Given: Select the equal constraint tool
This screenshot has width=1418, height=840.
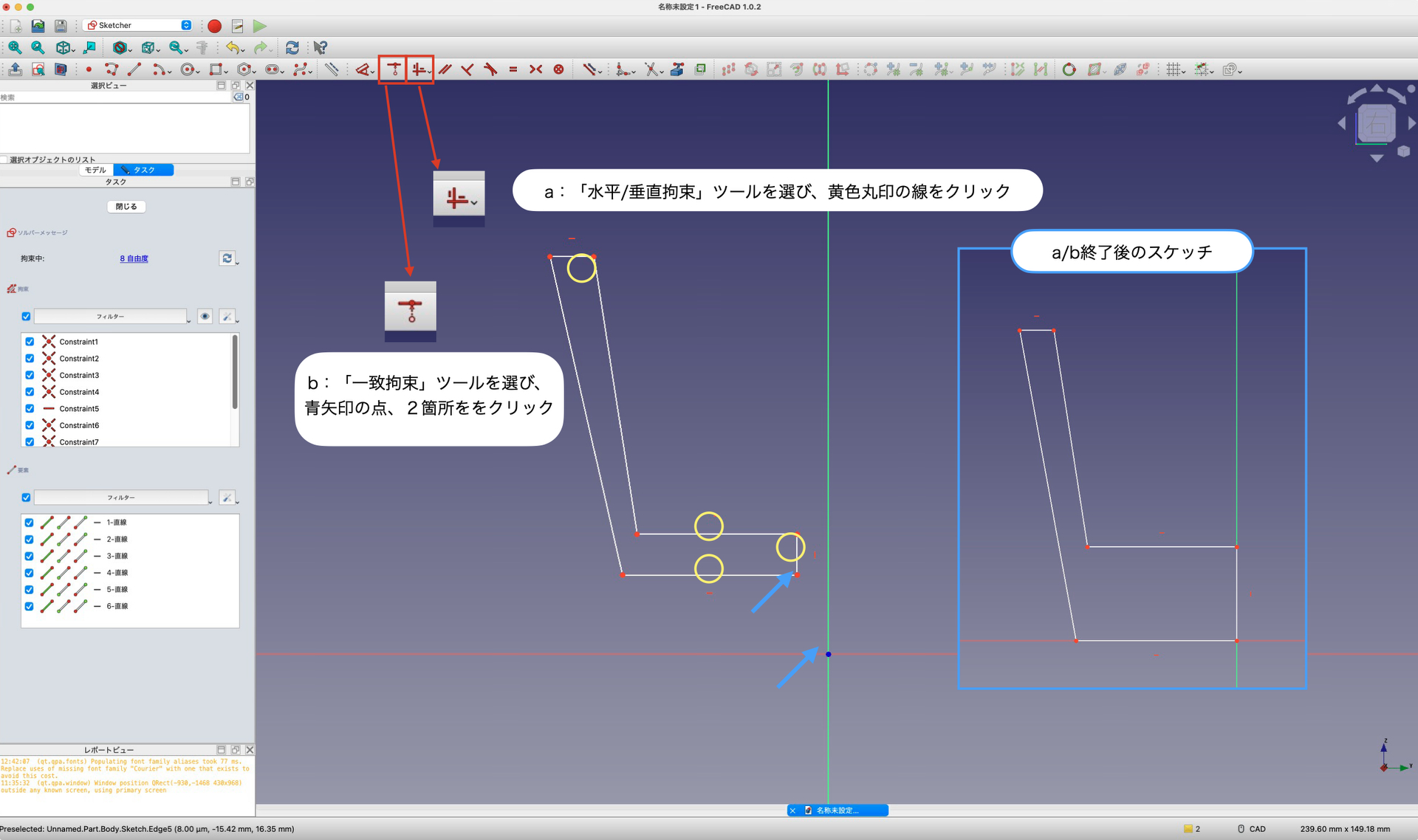Looking at the screenshot, I should (513, 69).
